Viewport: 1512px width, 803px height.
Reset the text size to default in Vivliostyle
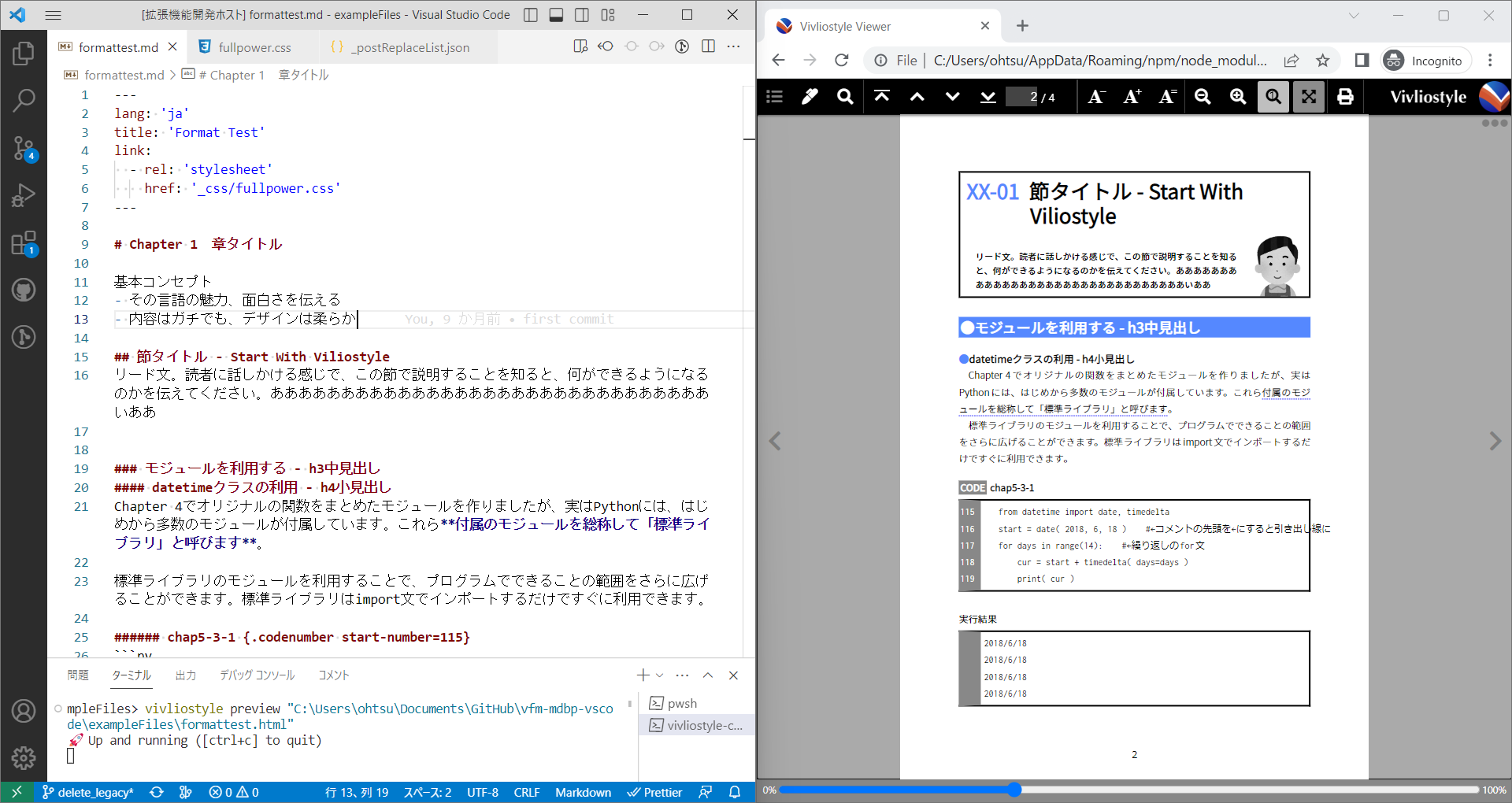[x=1167, y=96]
